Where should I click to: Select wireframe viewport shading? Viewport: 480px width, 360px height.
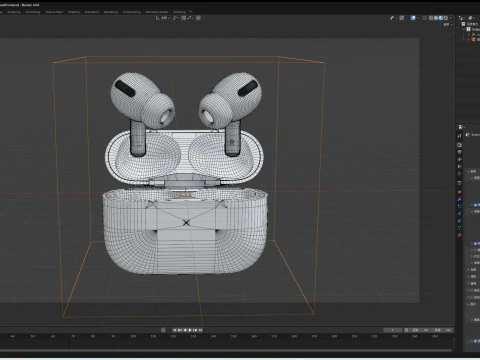tap(431, 18)
